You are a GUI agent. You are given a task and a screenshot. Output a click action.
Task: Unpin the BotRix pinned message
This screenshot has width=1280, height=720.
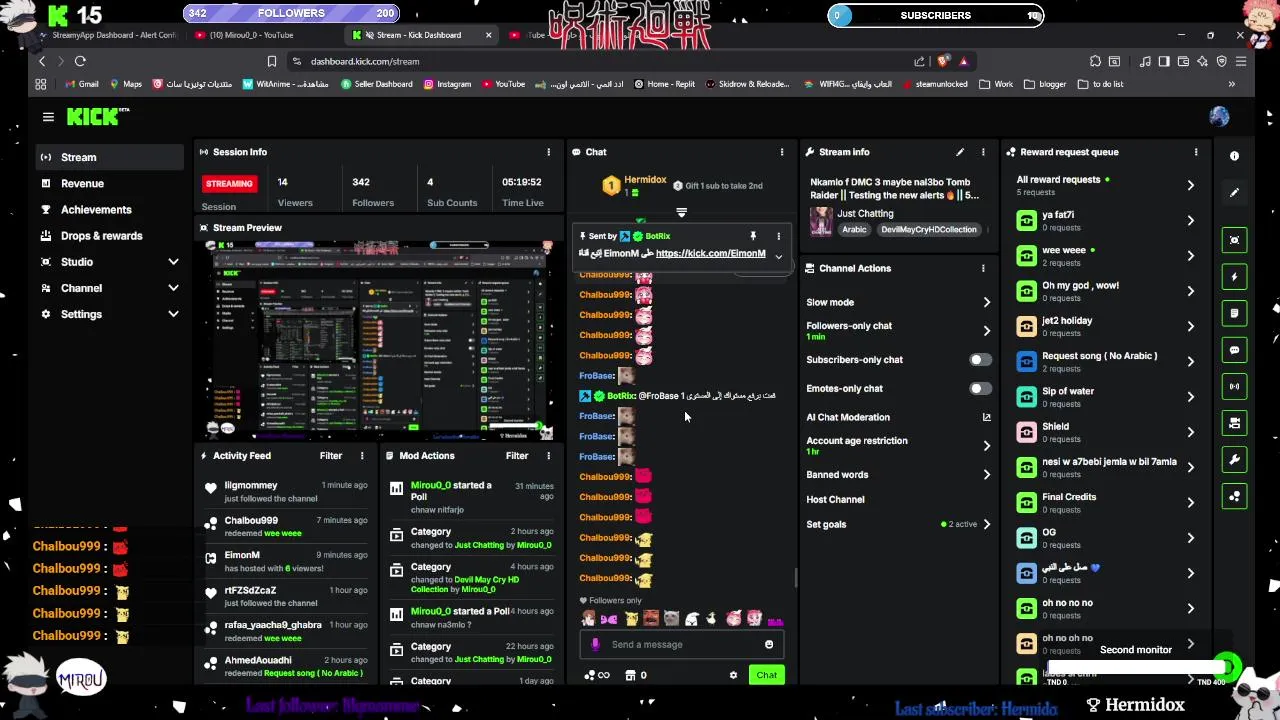(753, 236)
